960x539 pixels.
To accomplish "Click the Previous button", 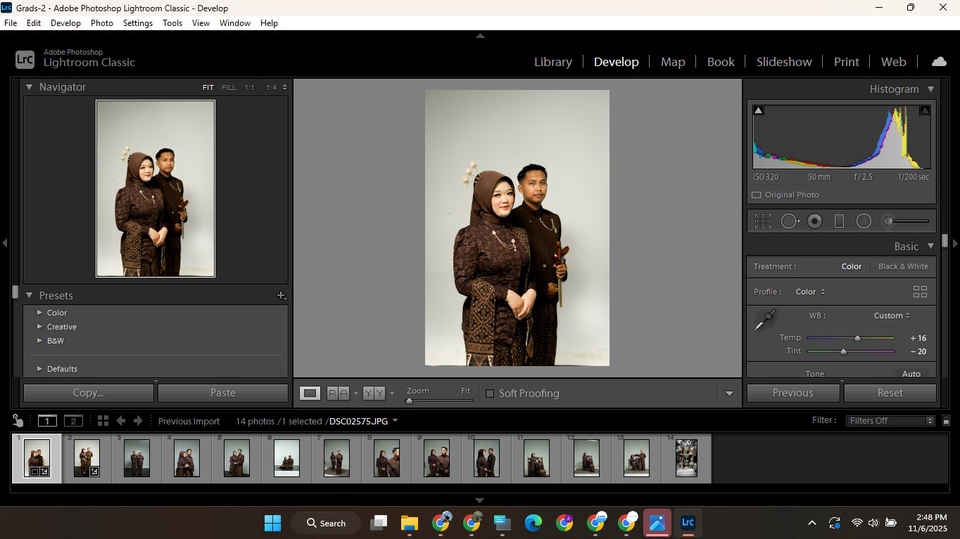I will point(793,393).
